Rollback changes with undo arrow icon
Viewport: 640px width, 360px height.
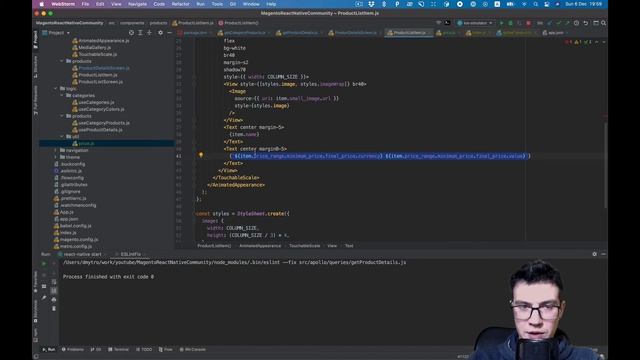tap(586, 23)
